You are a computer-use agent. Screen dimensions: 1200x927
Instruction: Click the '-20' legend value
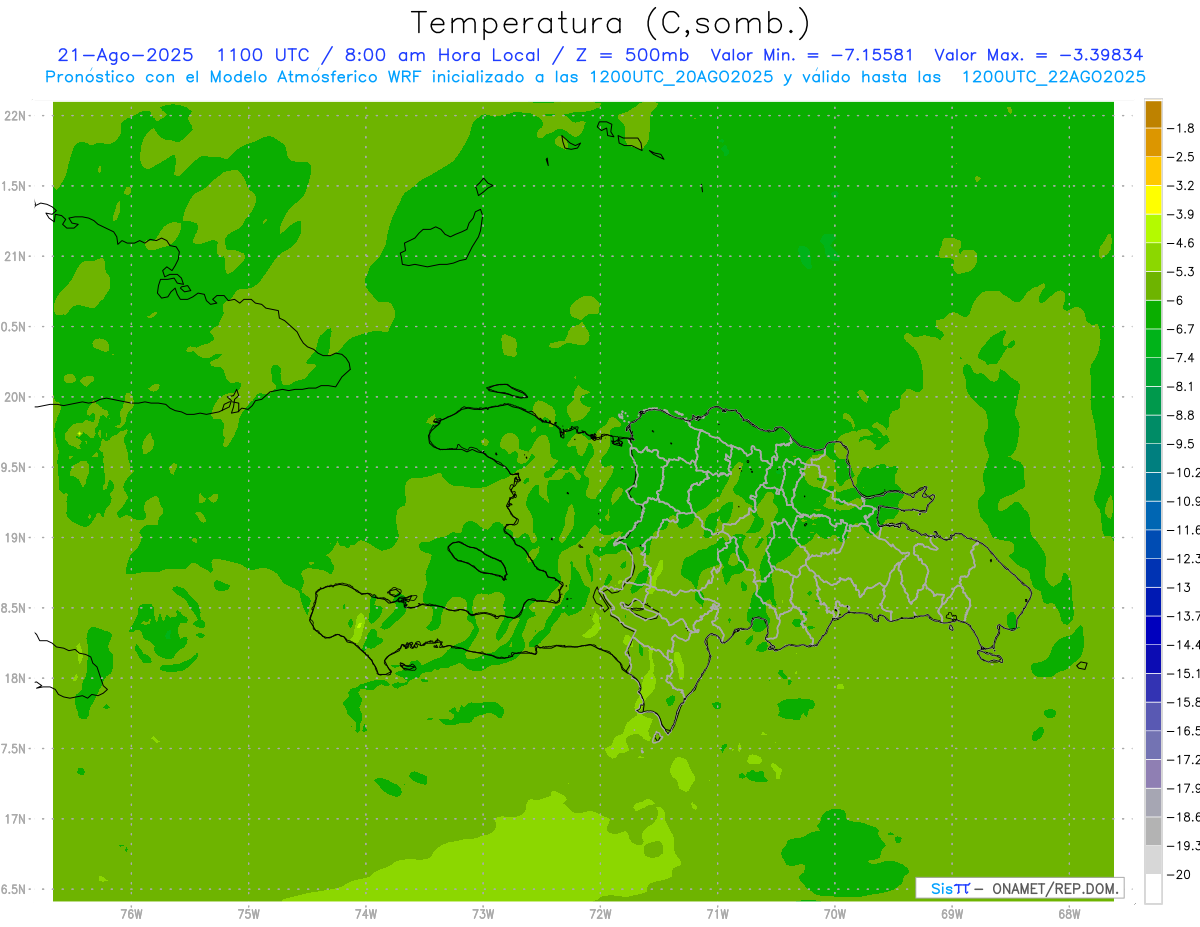point(1179,874)
